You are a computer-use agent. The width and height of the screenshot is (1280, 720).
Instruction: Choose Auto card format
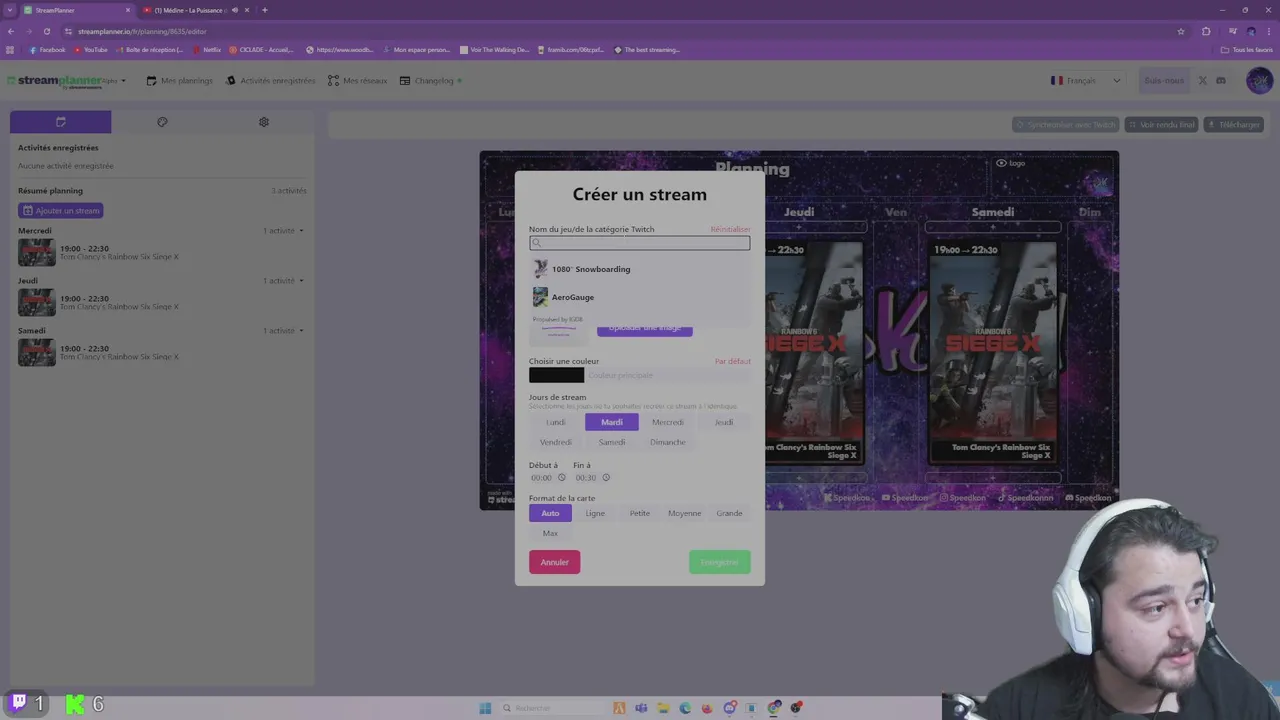pyautogui.click(x=550, y=513)
